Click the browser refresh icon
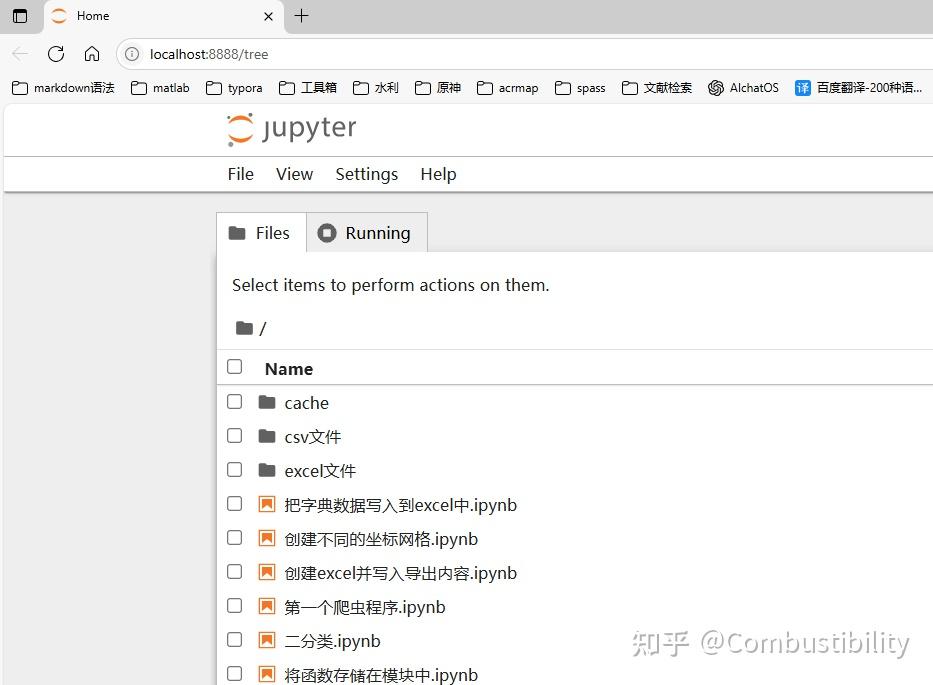933x685 pixels. click(56, 54)
